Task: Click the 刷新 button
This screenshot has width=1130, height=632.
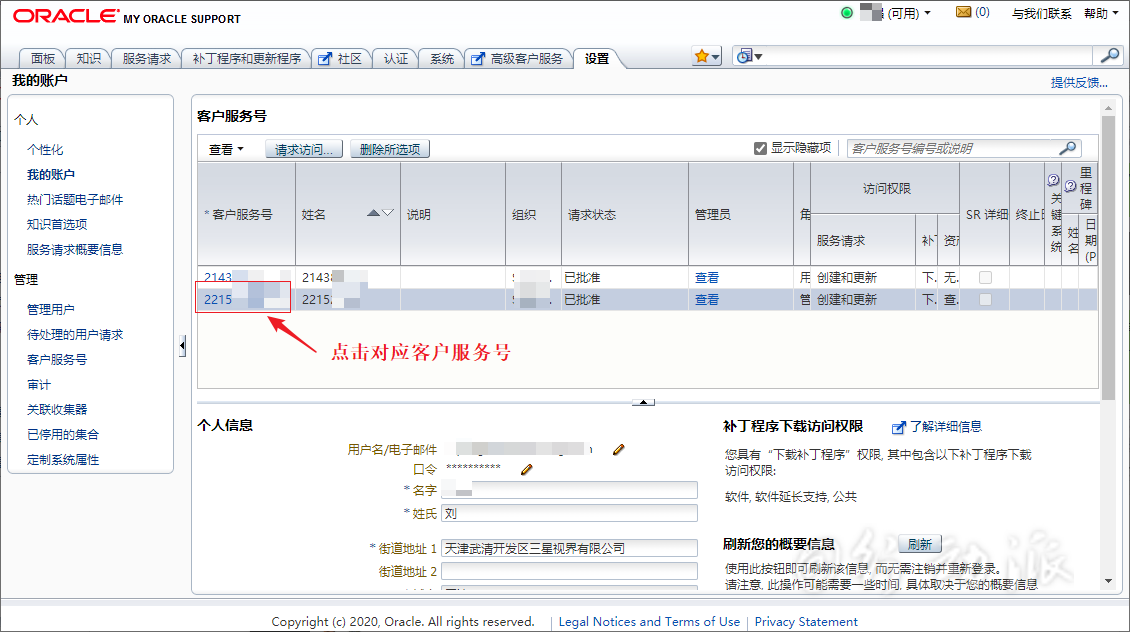Action: coord(920,544)
